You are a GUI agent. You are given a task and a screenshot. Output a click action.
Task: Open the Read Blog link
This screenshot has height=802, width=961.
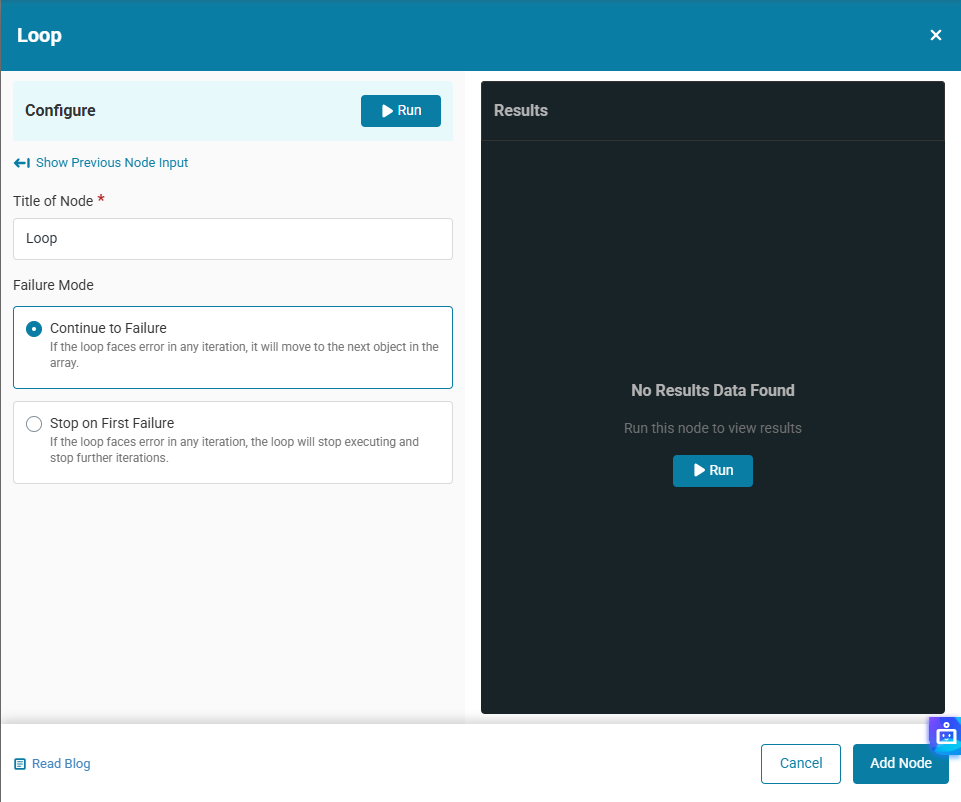(61, 764)
